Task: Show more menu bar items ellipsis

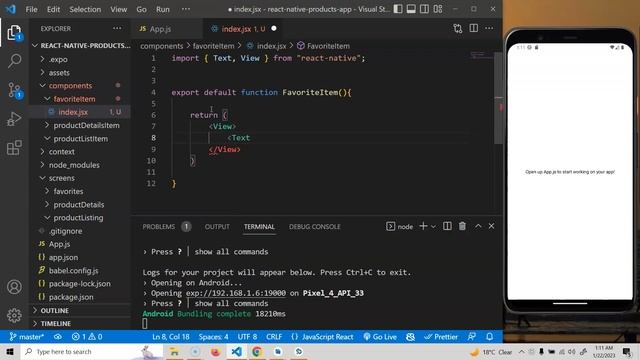Action: 186,9
